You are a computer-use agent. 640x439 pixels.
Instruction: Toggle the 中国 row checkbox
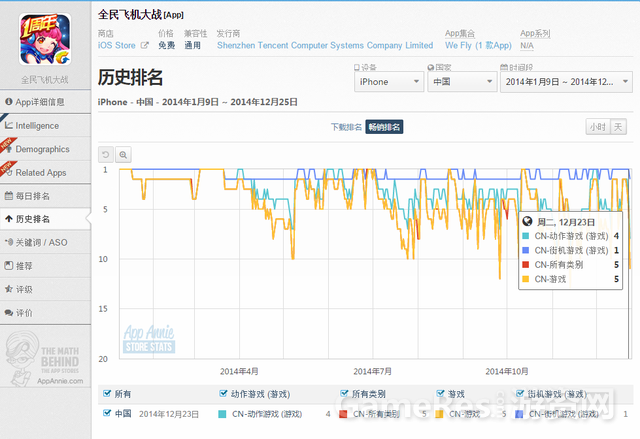click(107, 413)
